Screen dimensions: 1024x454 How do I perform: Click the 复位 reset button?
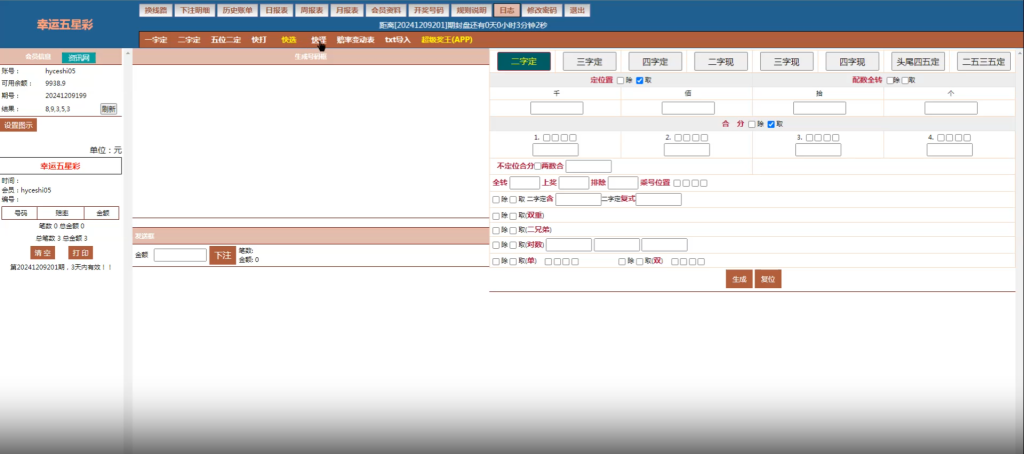pyautogui.click(x=767, y=279)
